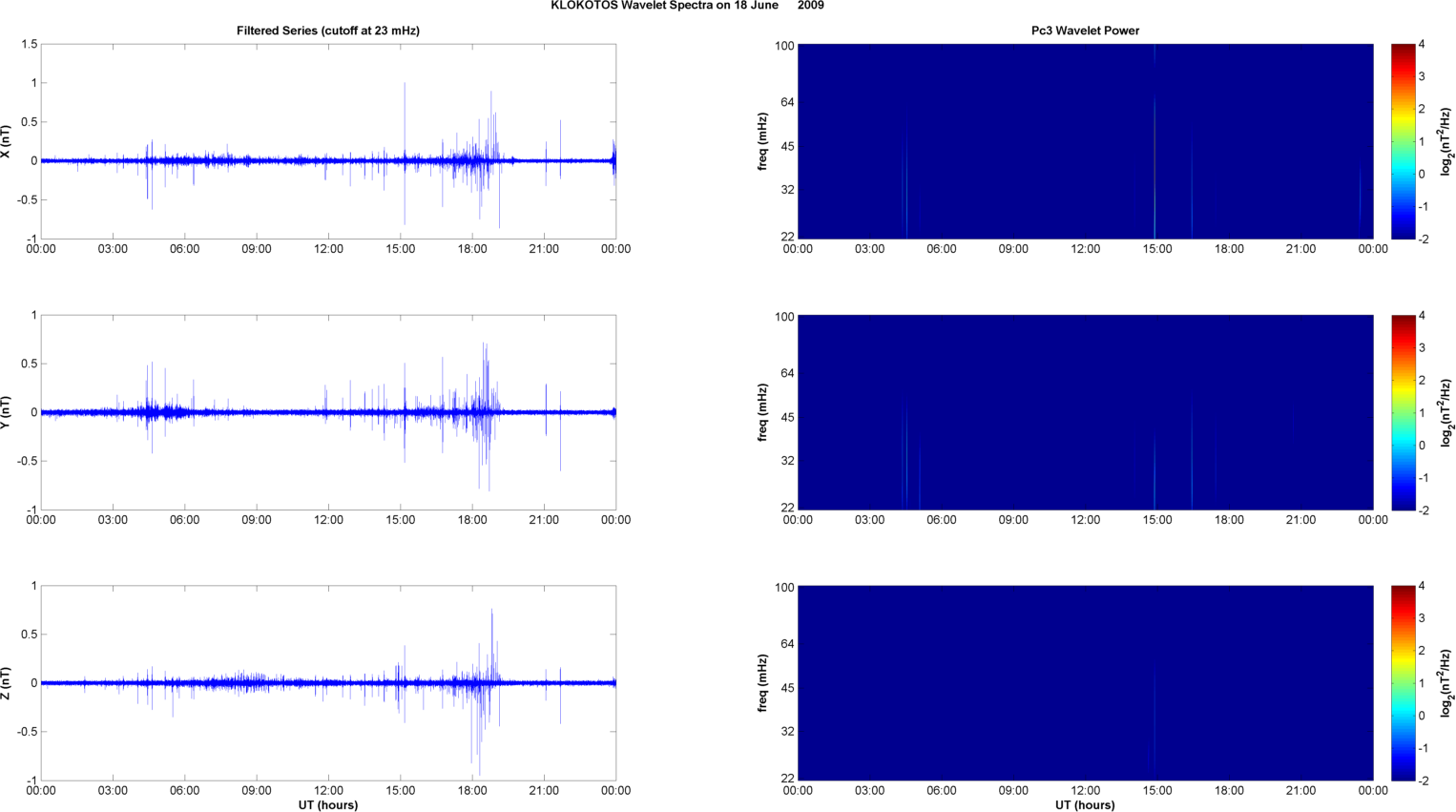Click 'freq (mHz)' label of bottom spectrogram
This screenshot has width=1456, height=812.
coord(762,683)
